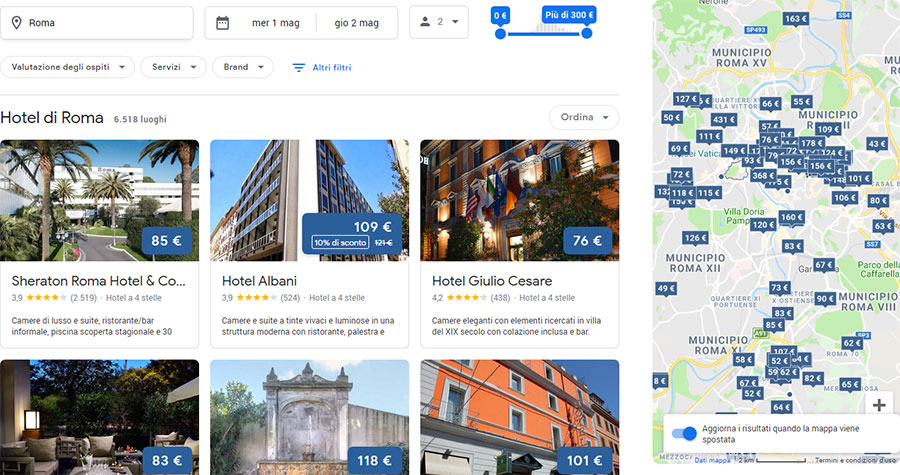Open the Valutazione degli ospiti dropdown
900x475 pixels.
[68, 67]
